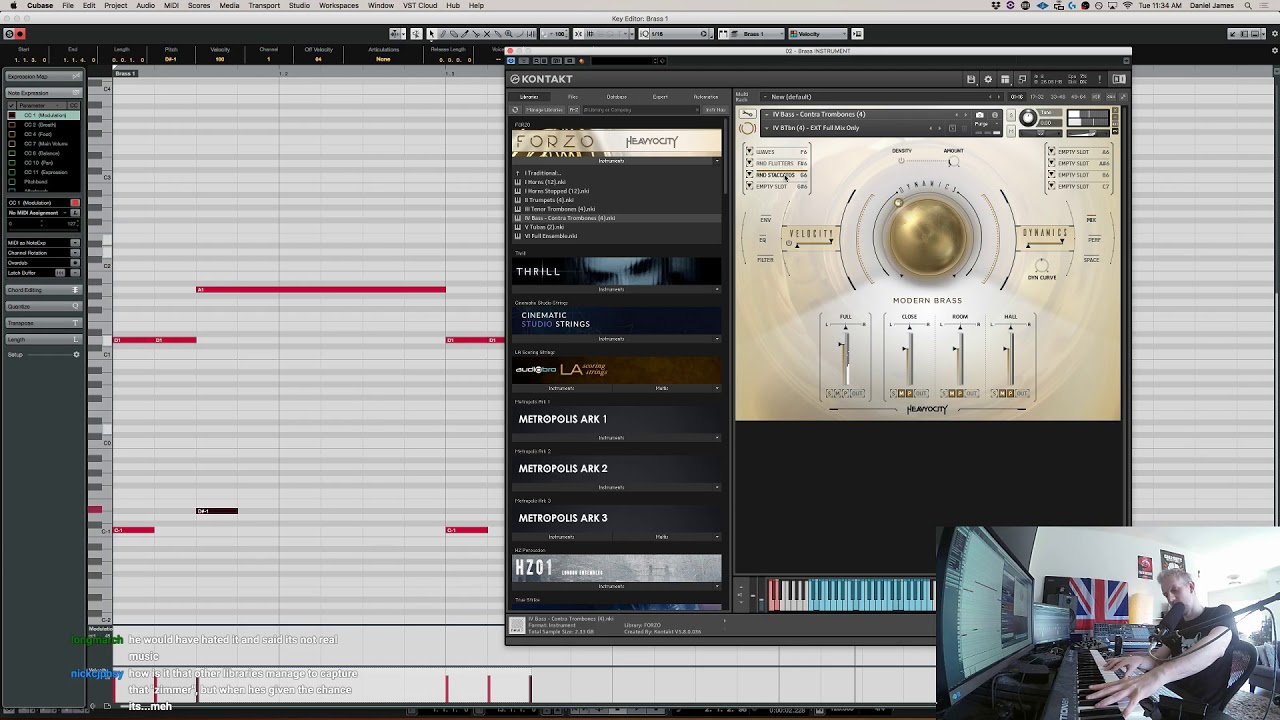
Task: Toggle CC 1 Modulation parameter checkbox
Action: [12, 115]
